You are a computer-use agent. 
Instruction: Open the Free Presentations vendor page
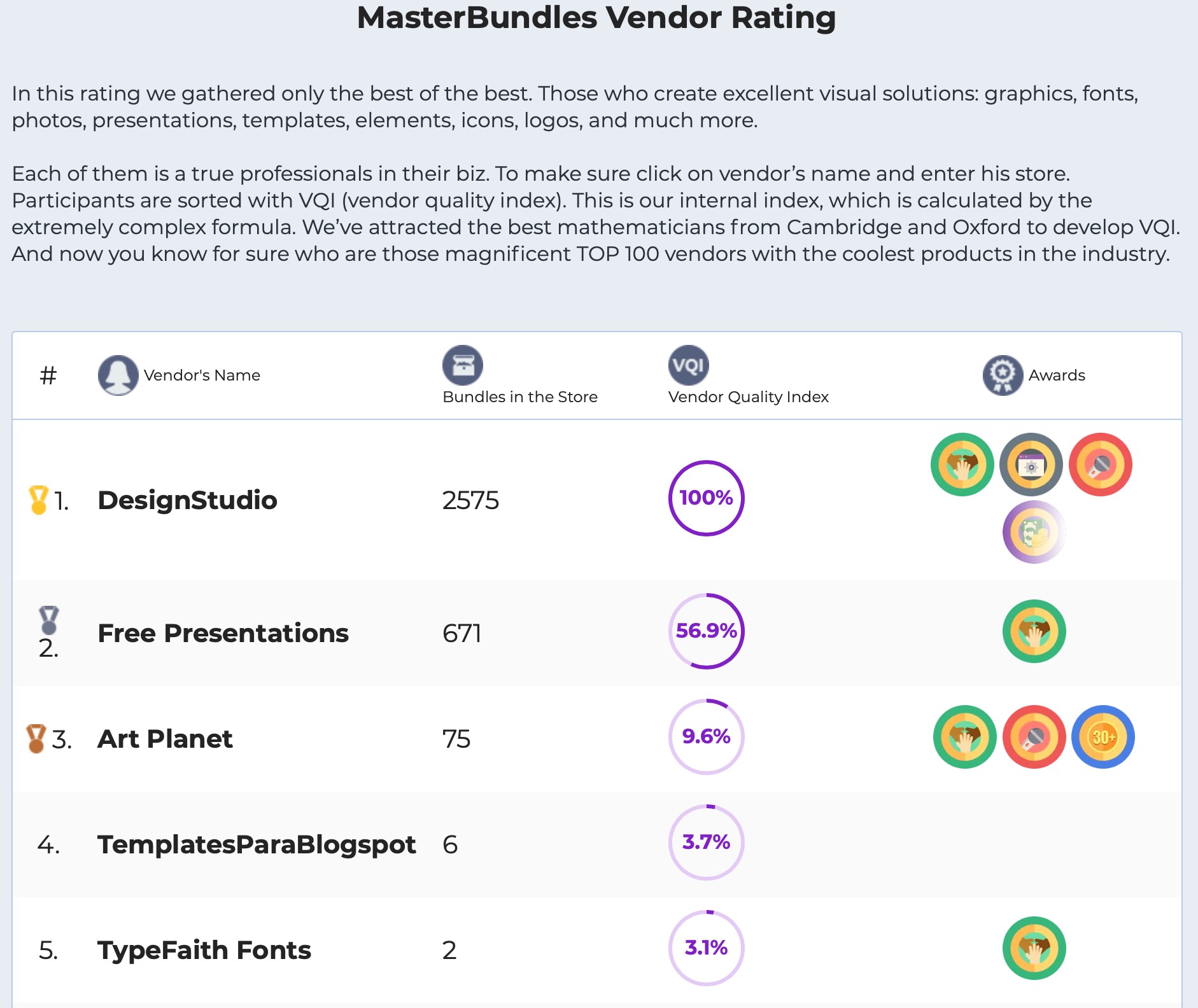pyautogui.click(x=222, y=633)
